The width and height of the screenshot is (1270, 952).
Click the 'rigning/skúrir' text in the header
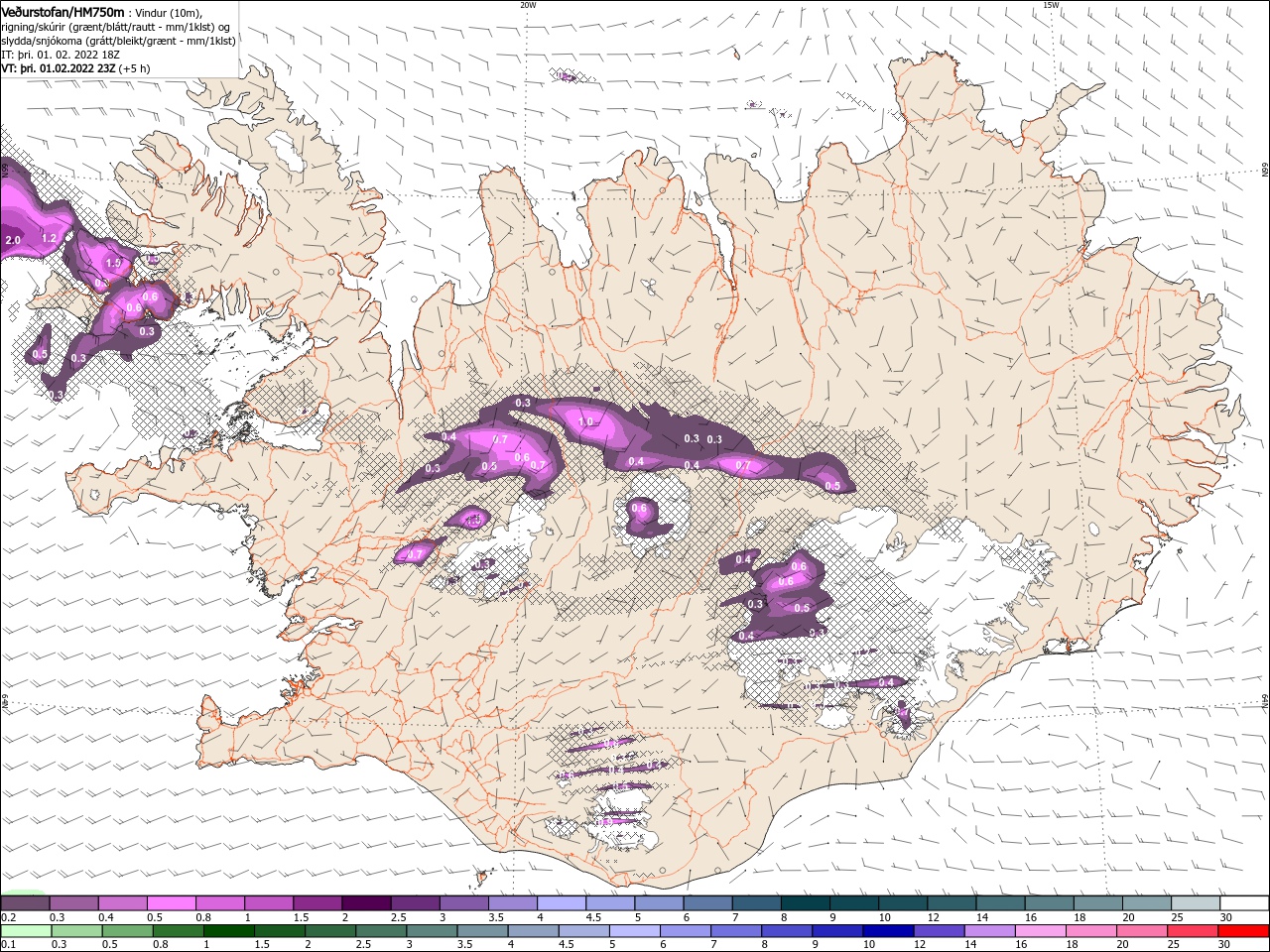pos(35,27)
